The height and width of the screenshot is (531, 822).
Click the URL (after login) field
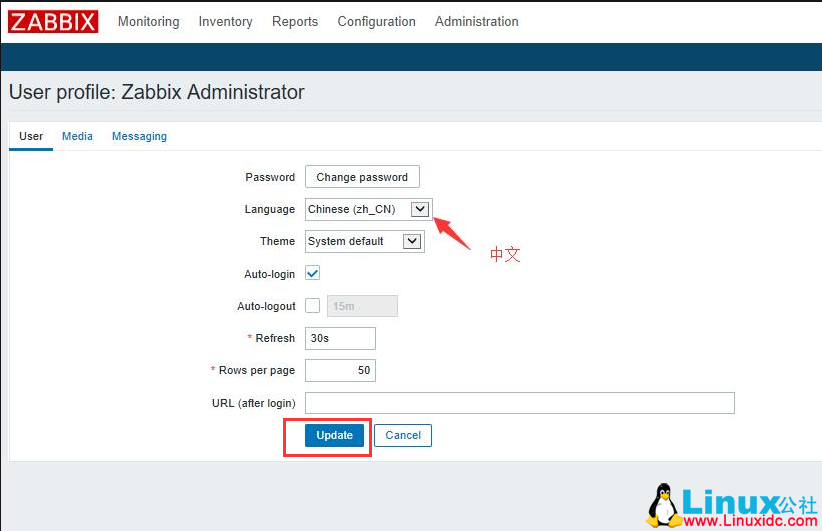pos(520,403)
